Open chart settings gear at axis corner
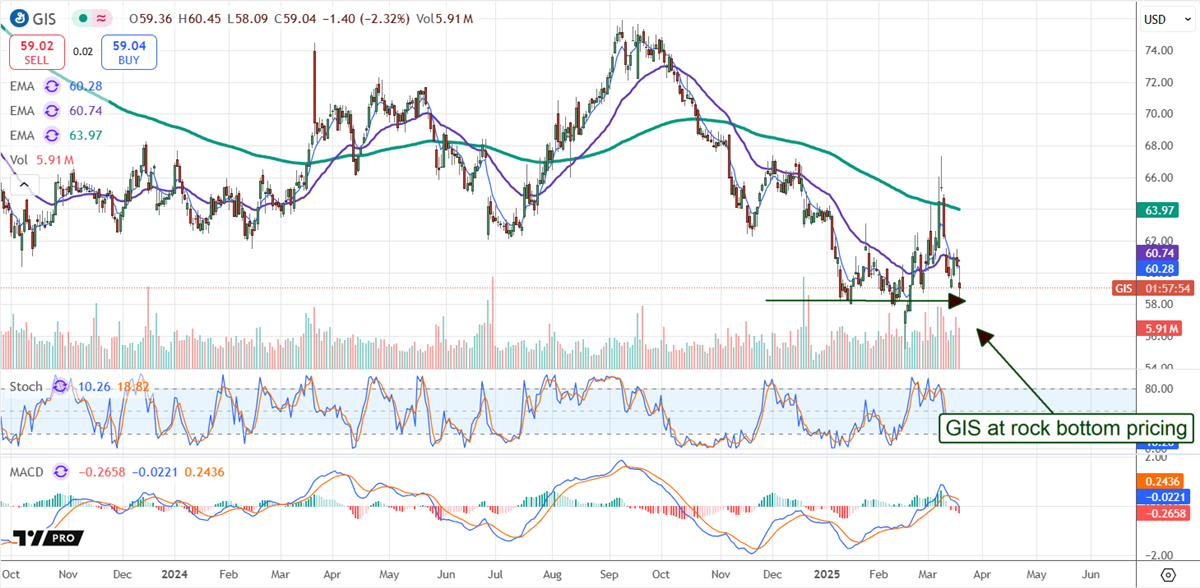The image size is (1200, 588). [x=1166, y=576]
